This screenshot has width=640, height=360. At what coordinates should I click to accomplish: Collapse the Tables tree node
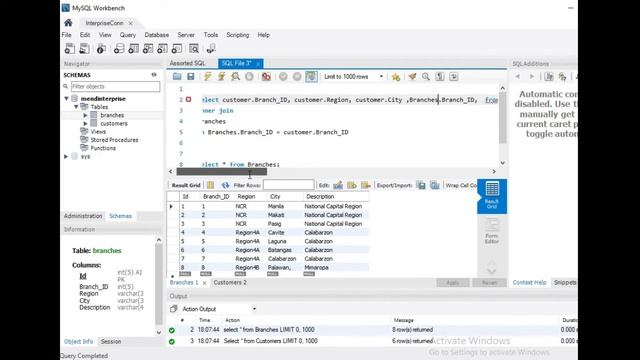point(76,107)
